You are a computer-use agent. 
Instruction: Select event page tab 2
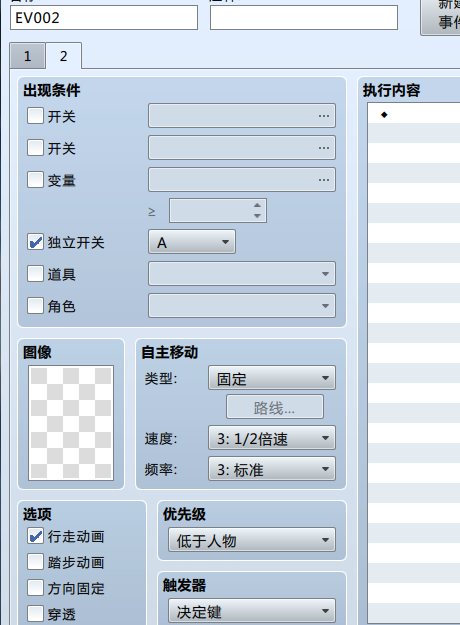click(64, 56)
